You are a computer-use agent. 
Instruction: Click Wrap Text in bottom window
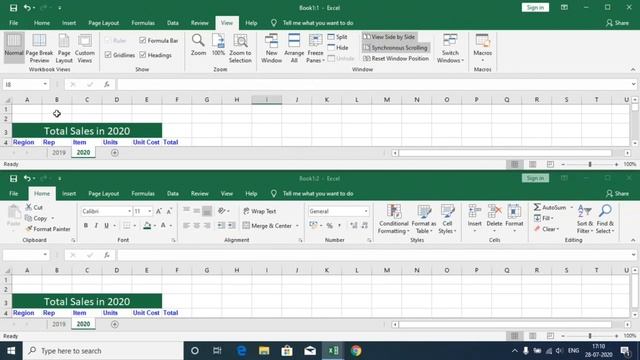click(x=260, y=211)
